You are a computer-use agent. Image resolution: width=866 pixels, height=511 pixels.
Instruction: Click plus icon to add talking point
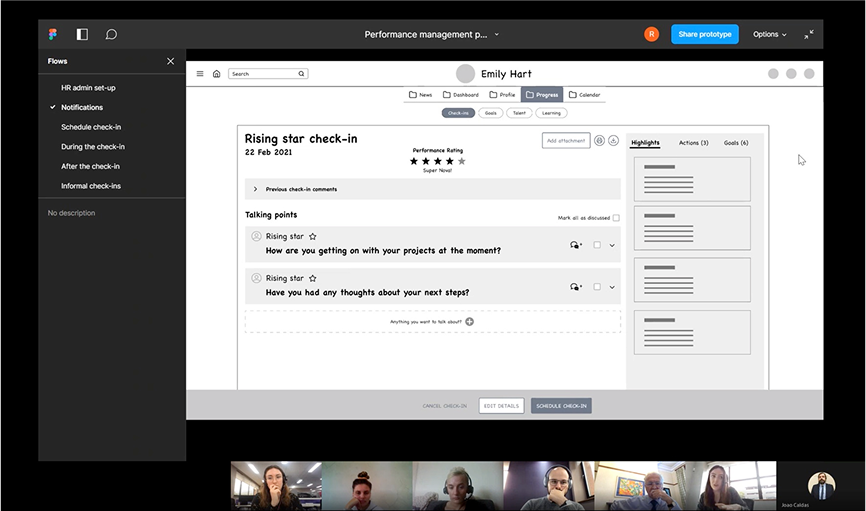pyautogui.click(x=470, y=321)
